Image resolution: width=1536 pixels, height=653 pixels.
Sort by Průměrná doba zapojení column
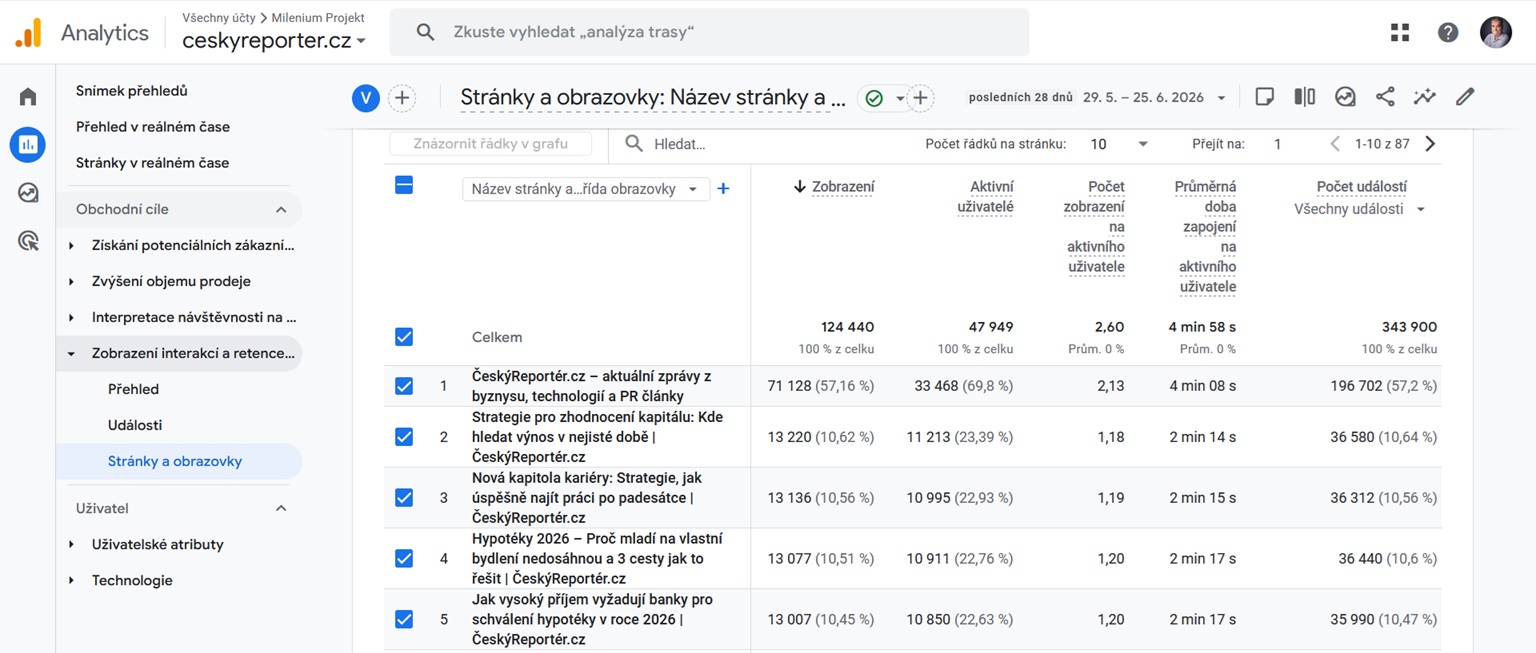1207,236
